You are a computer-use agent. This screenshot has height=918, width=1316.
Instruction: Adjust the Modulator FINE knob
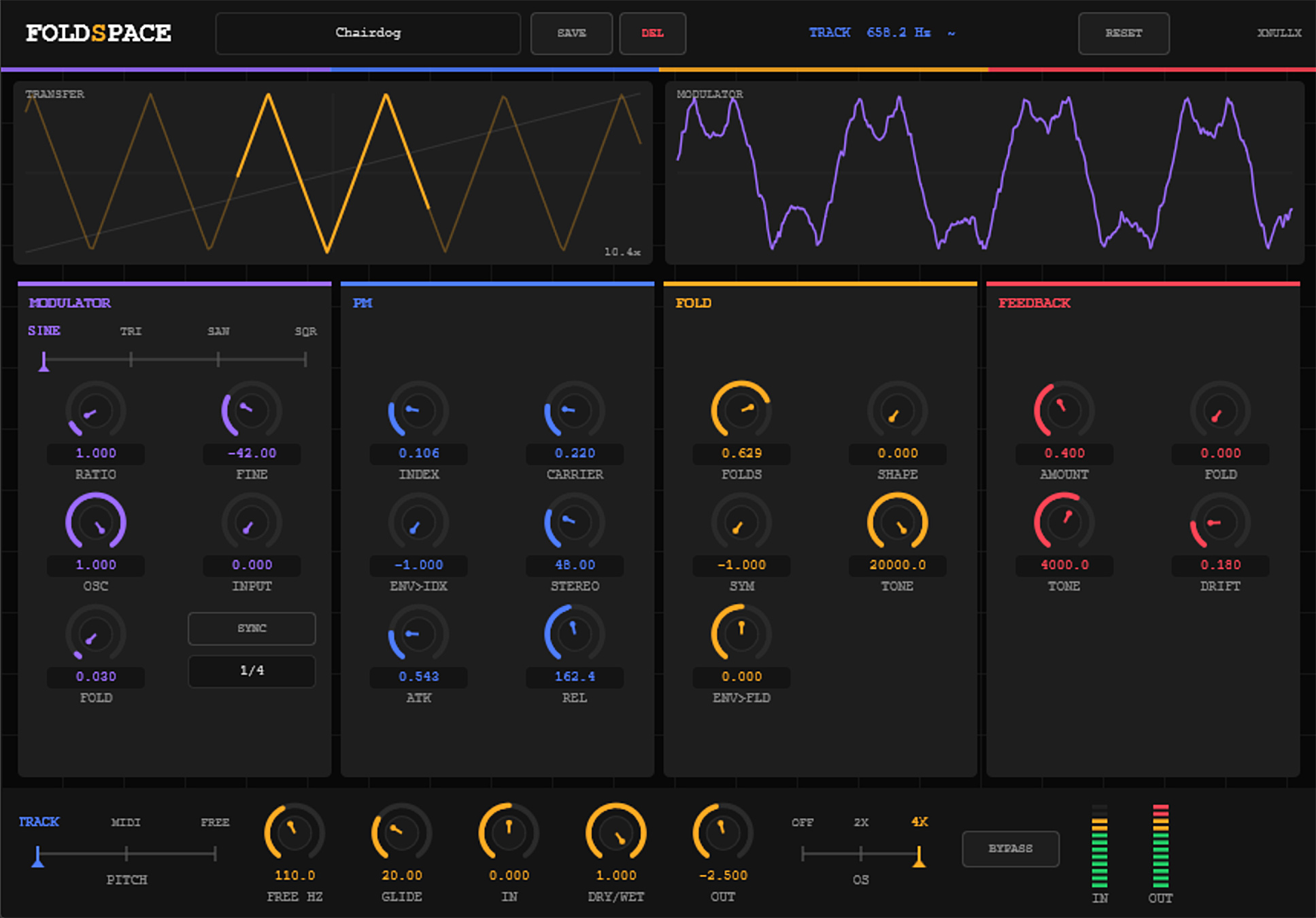251,411
